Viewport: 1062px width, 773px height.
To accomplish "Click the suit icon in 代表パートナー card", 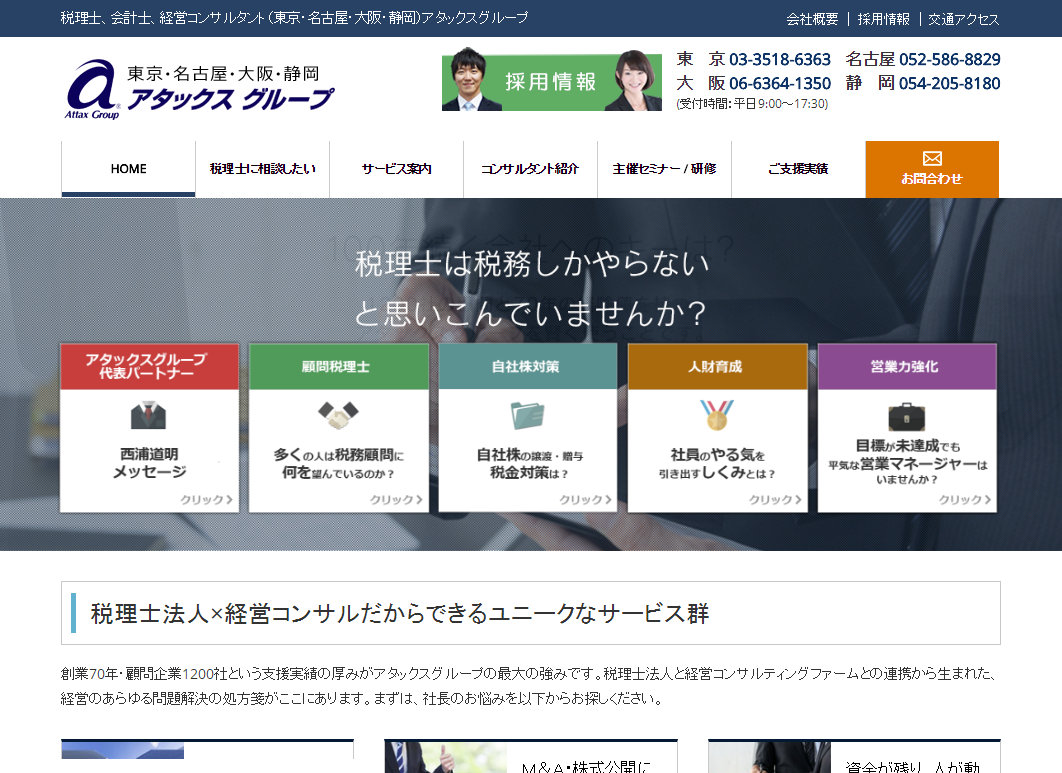I will (148, 415).
